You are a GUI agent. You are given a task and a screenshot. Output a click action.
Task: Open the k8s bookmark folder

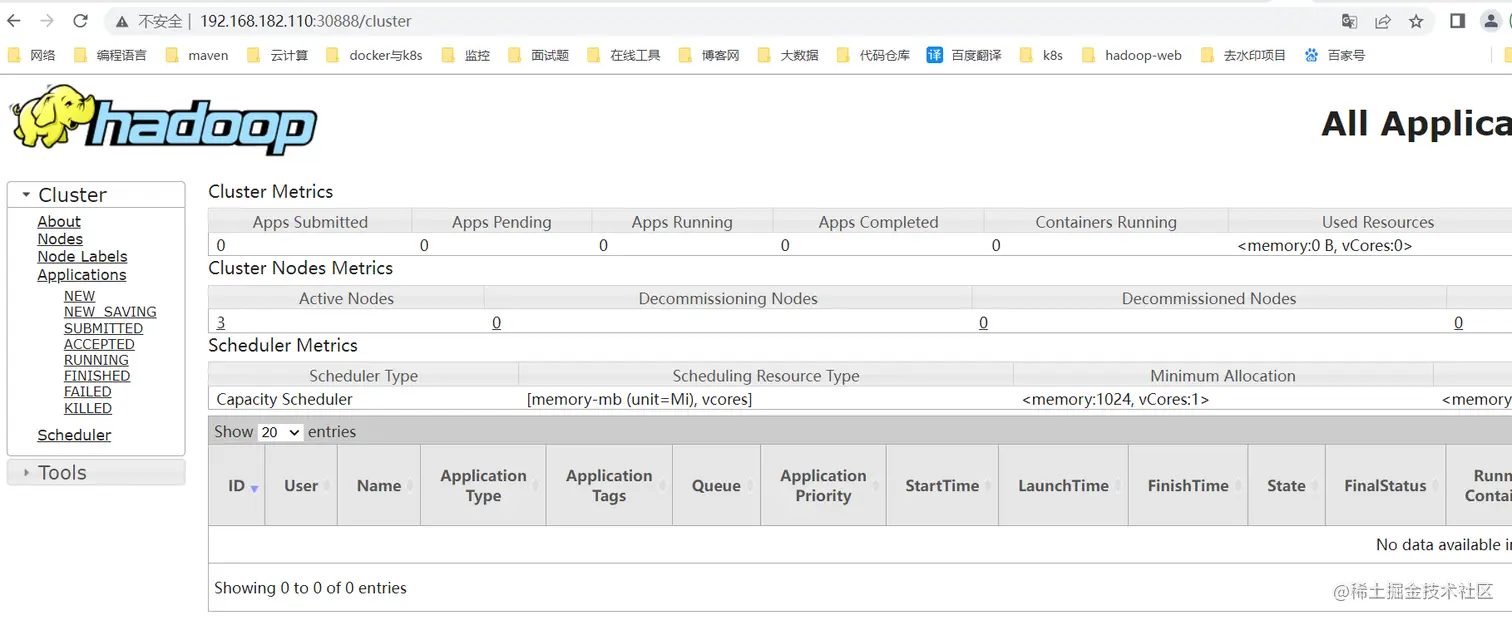point(1041,55)
